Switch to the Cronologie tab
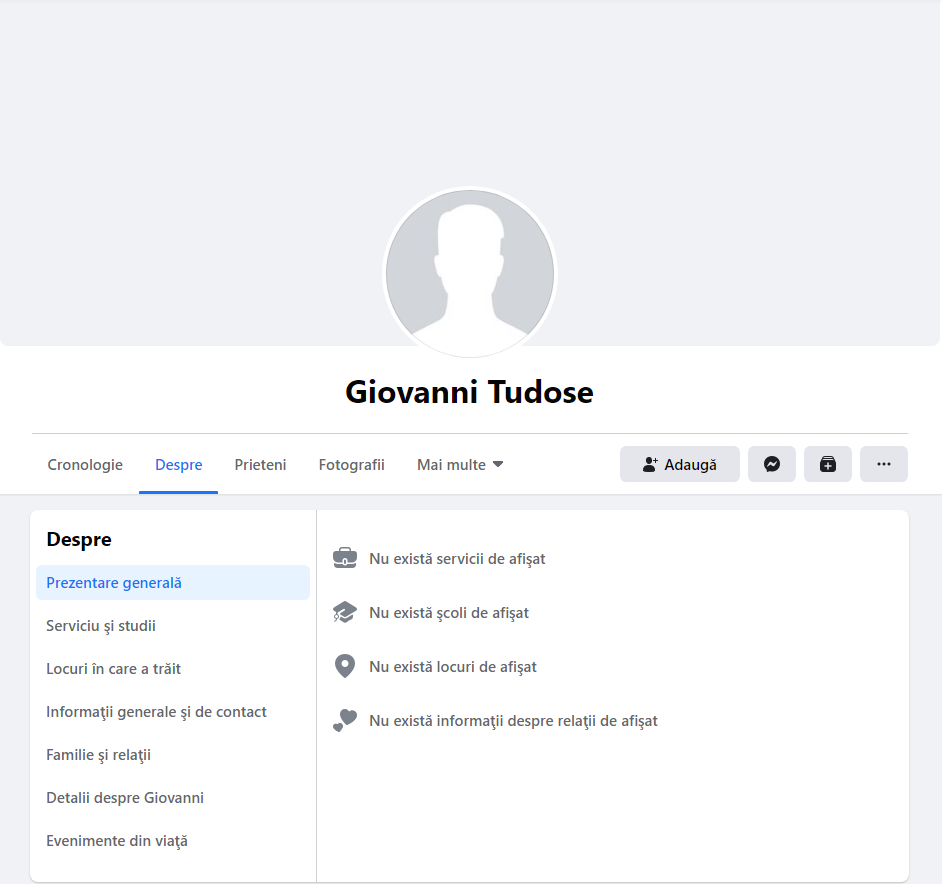 (x=85, y=465)
